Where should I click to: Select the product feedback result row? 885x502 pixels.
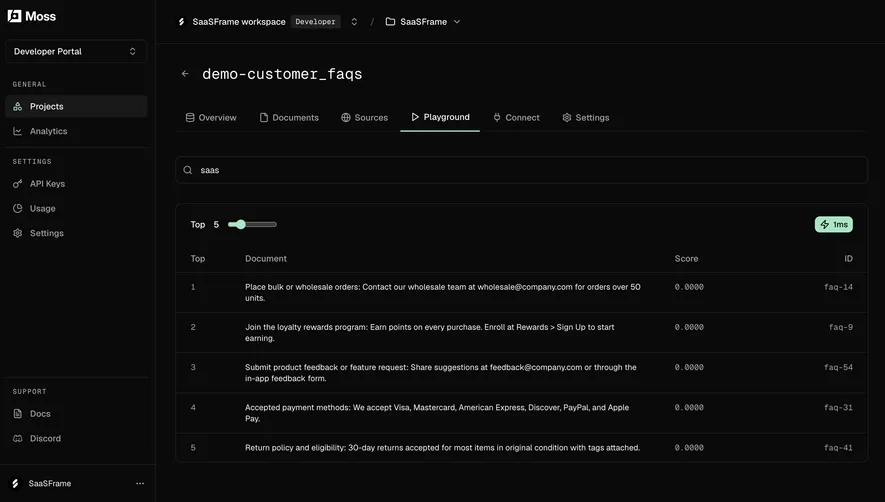pyautogui.click(x=522, y=373)
